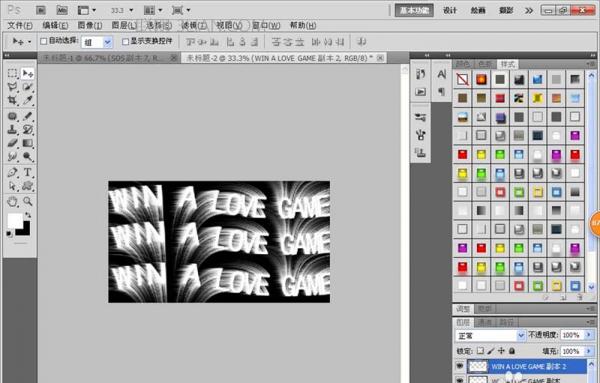Open the 不透明度 opacity slider arrow
600x383 pixels.
pos(589,335)
